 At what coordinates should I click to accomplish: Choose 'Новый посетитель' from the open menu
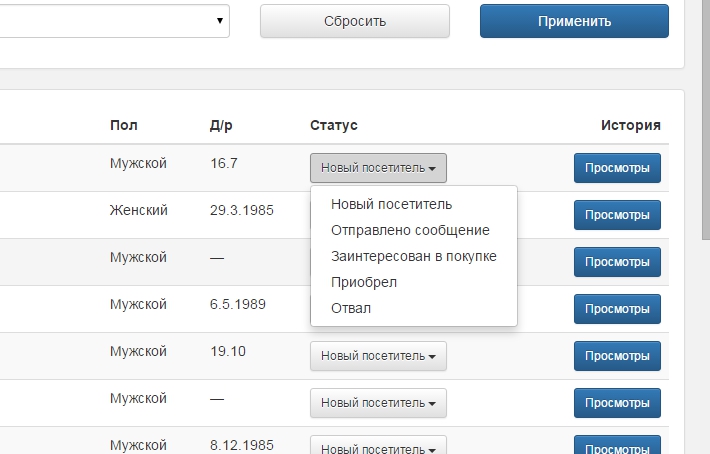(x=391, y=204)
